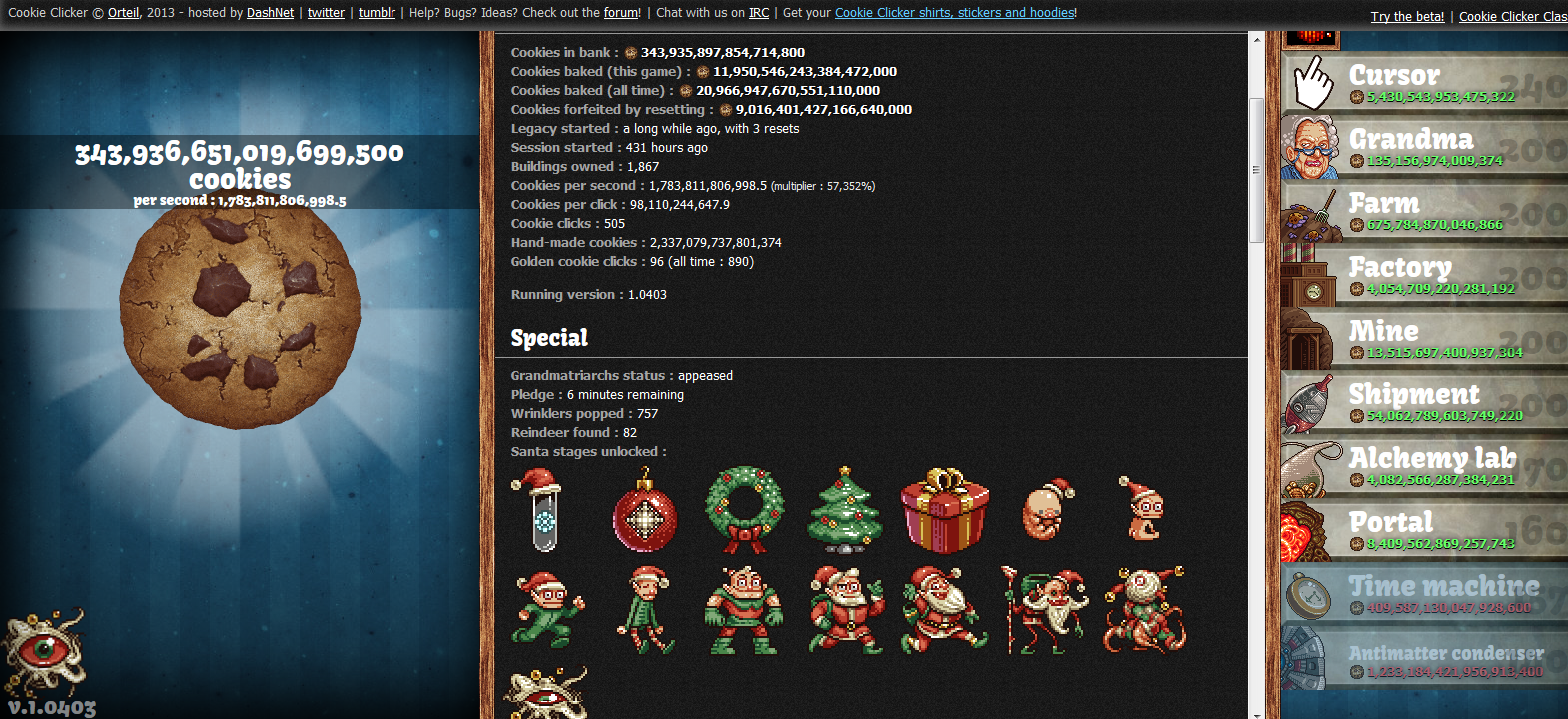Open the Orteil link in header
1568x719 pixels.
coord(123,13)
